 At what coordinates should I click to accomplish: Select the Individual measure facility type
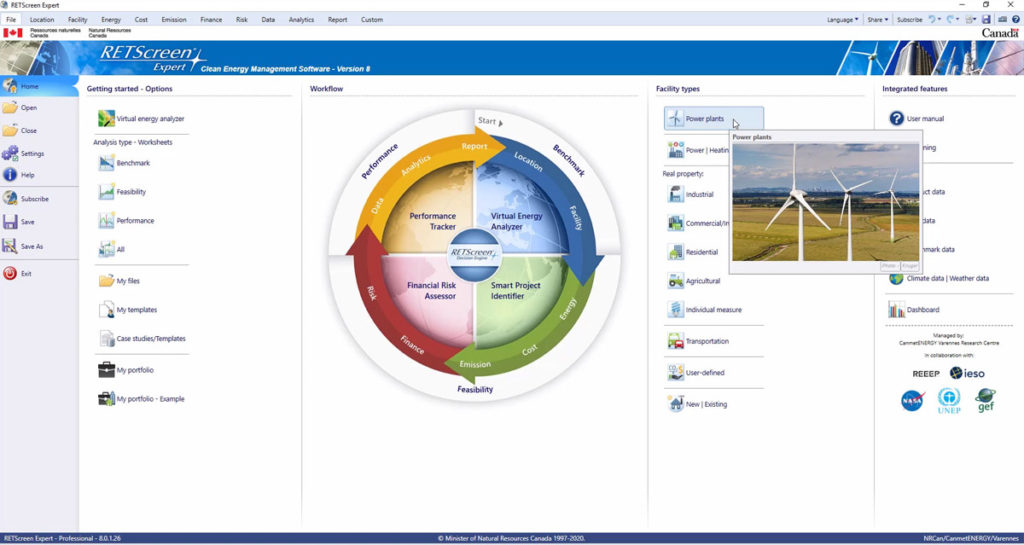coord(704,310)
